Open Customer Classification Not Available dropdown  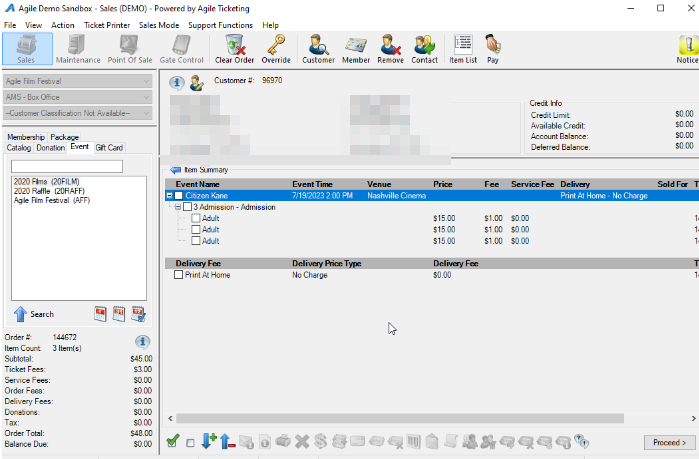78,113
